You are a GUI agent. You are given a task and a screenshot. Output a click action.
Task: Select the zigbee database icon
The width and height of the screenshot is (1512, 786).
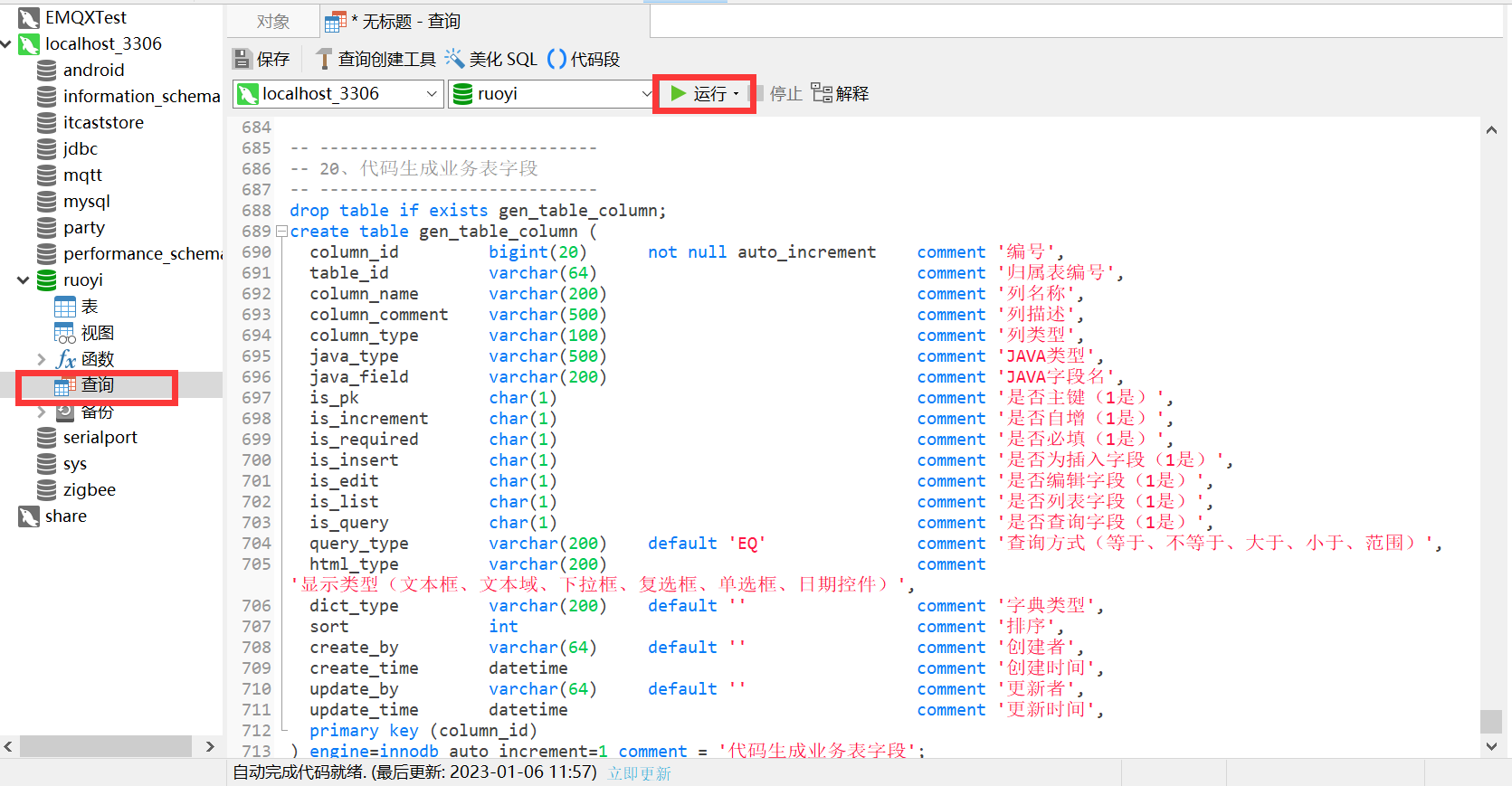pos(47,490)
